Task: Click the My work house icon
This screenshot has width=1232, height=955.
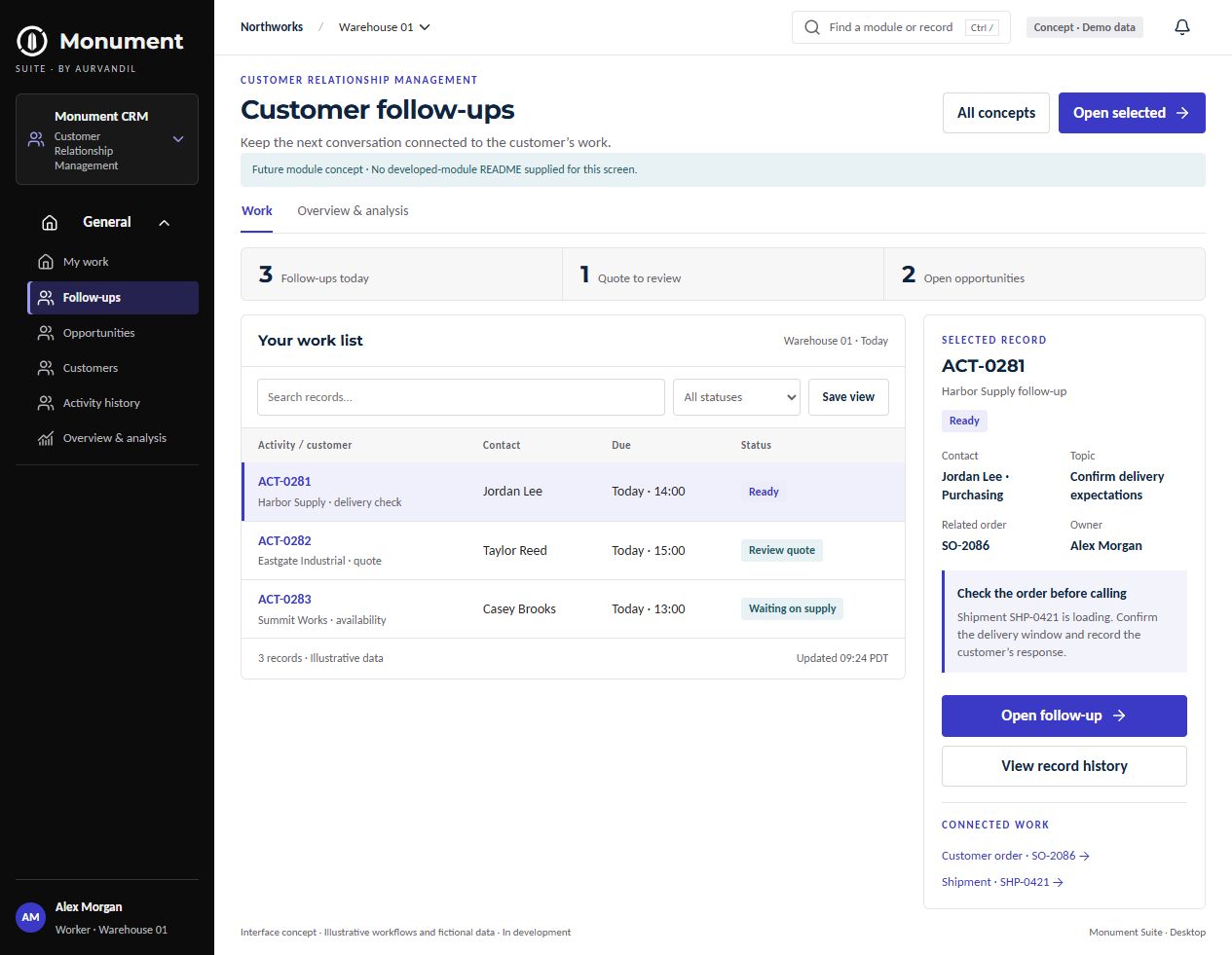Action: tap(46, 262)
